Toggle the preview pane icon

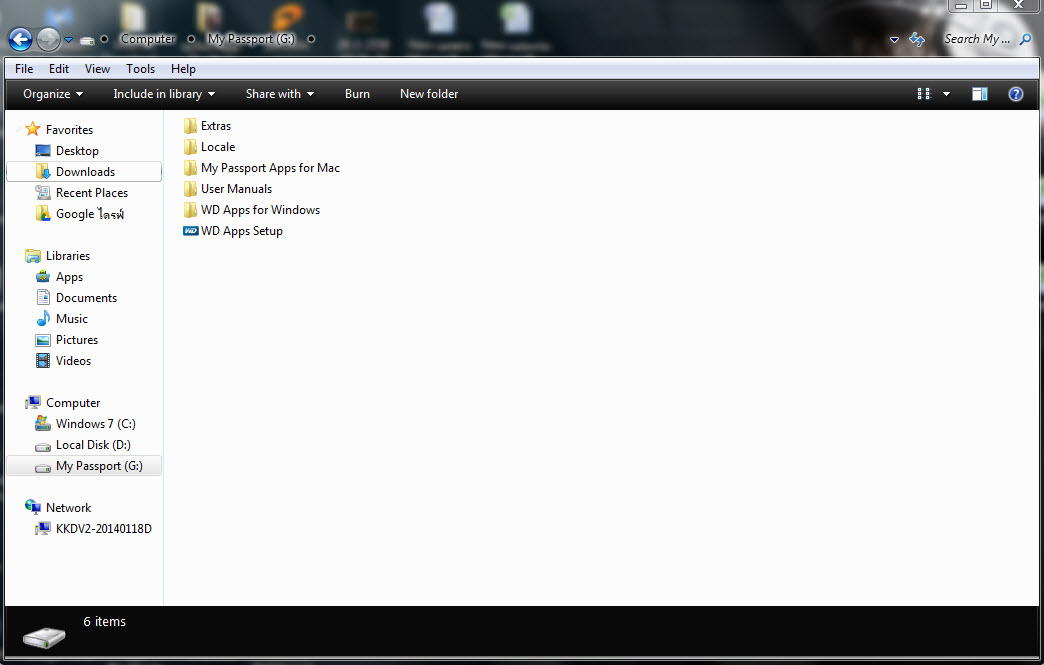coord(979,94)
